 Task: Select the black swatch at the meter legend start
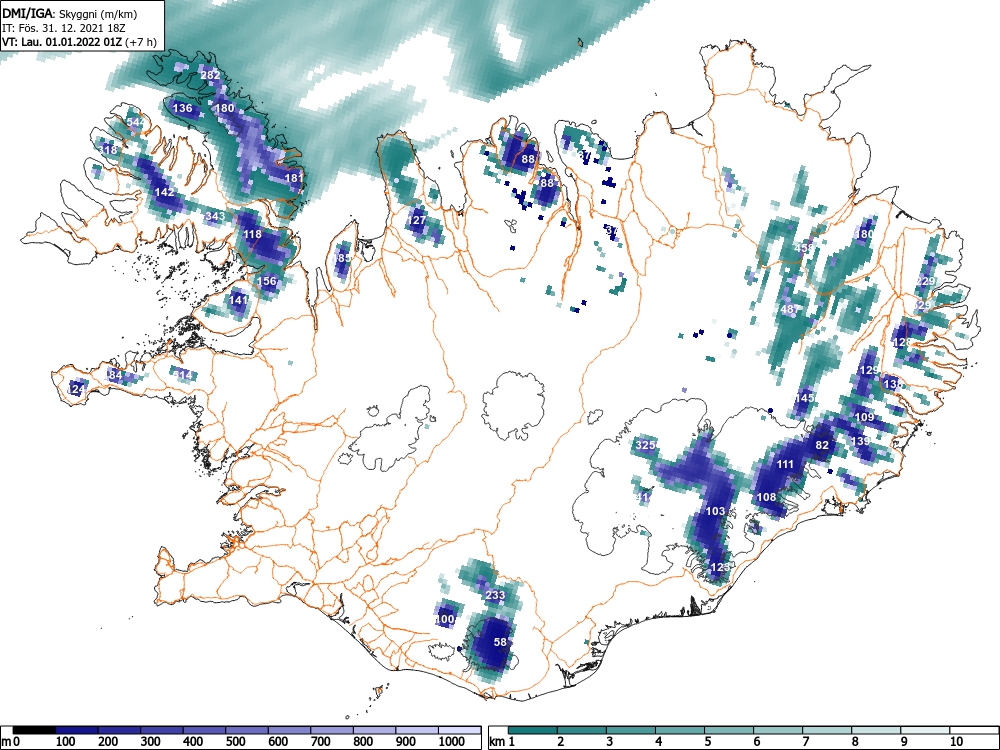click(x=34, y=730)
